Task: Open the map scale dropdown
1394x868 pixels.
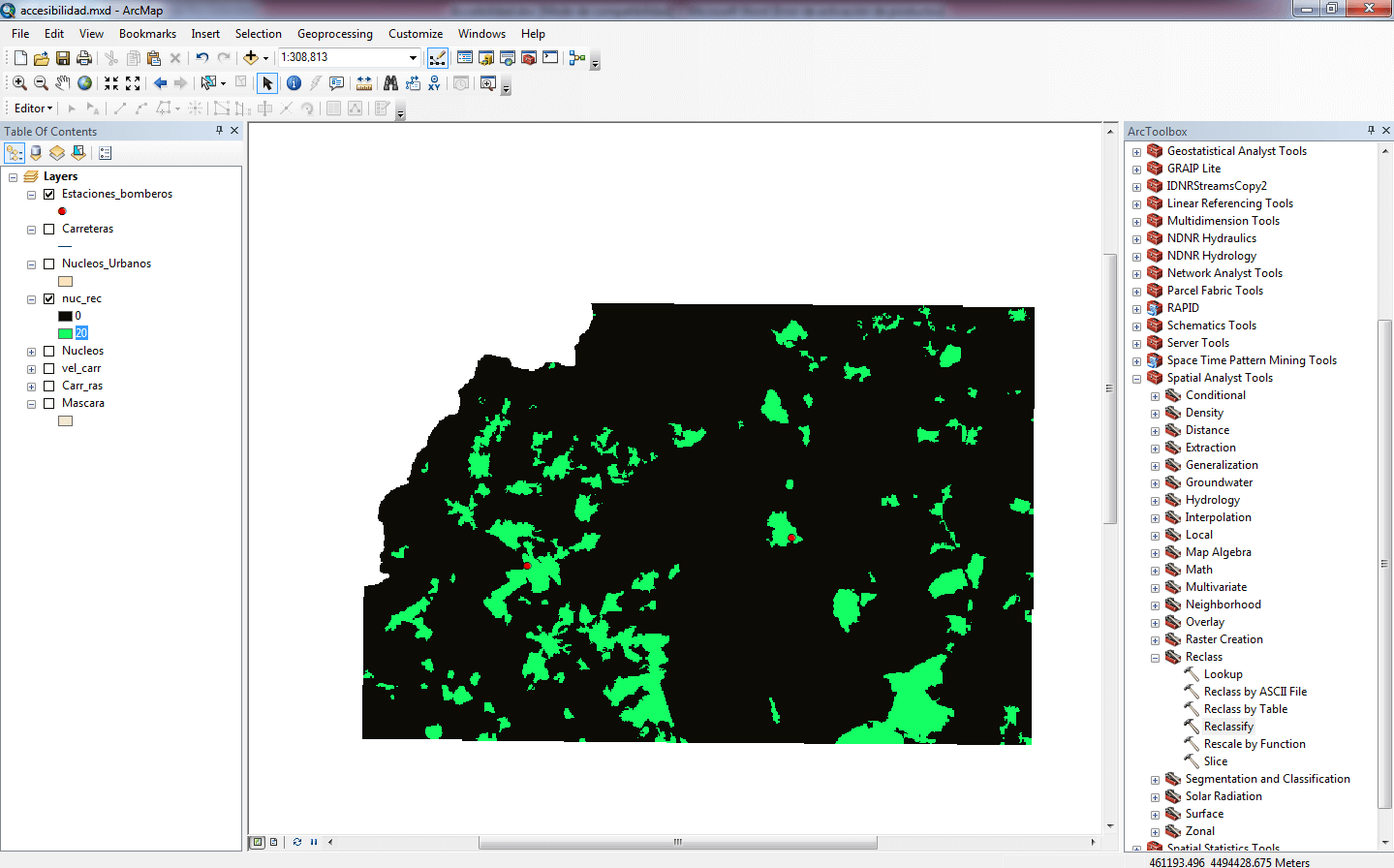Action: [413, 58]
